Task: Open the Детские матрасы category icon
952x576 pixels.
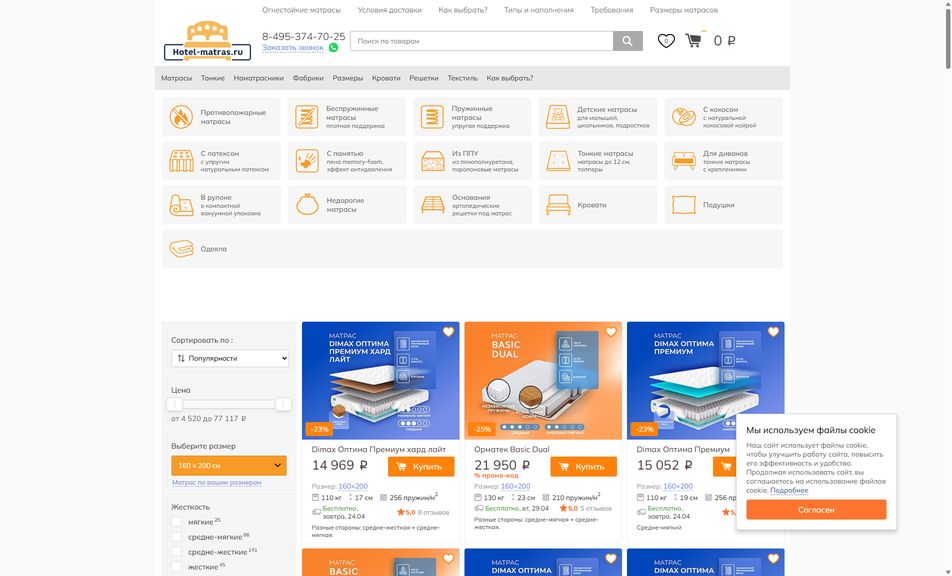Action: 557,117
